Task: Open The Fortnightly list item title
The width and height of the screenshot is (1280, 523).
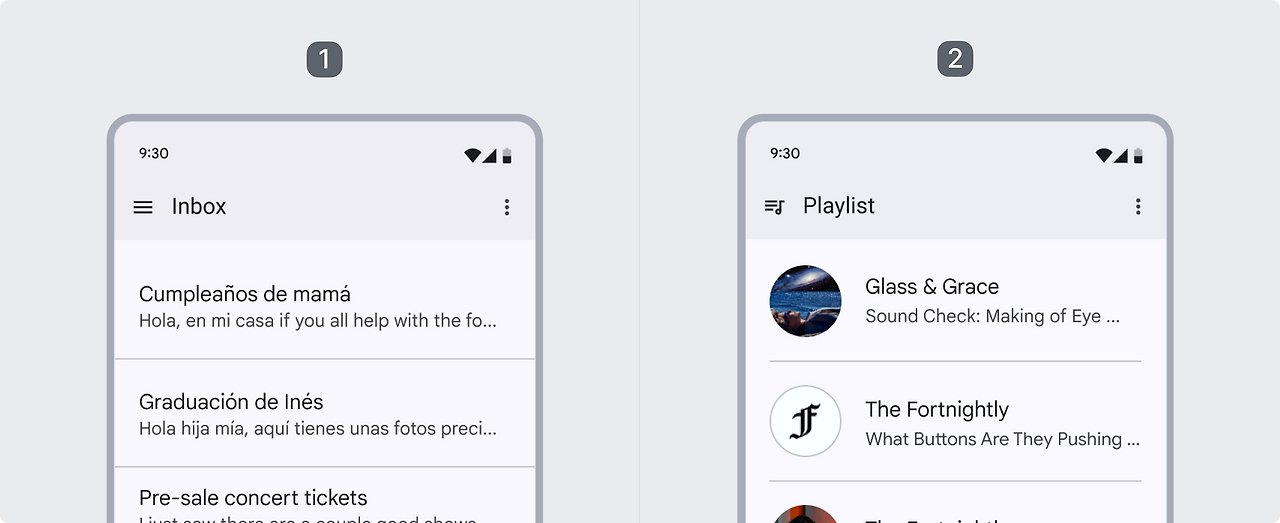Action: click(937, 409)
